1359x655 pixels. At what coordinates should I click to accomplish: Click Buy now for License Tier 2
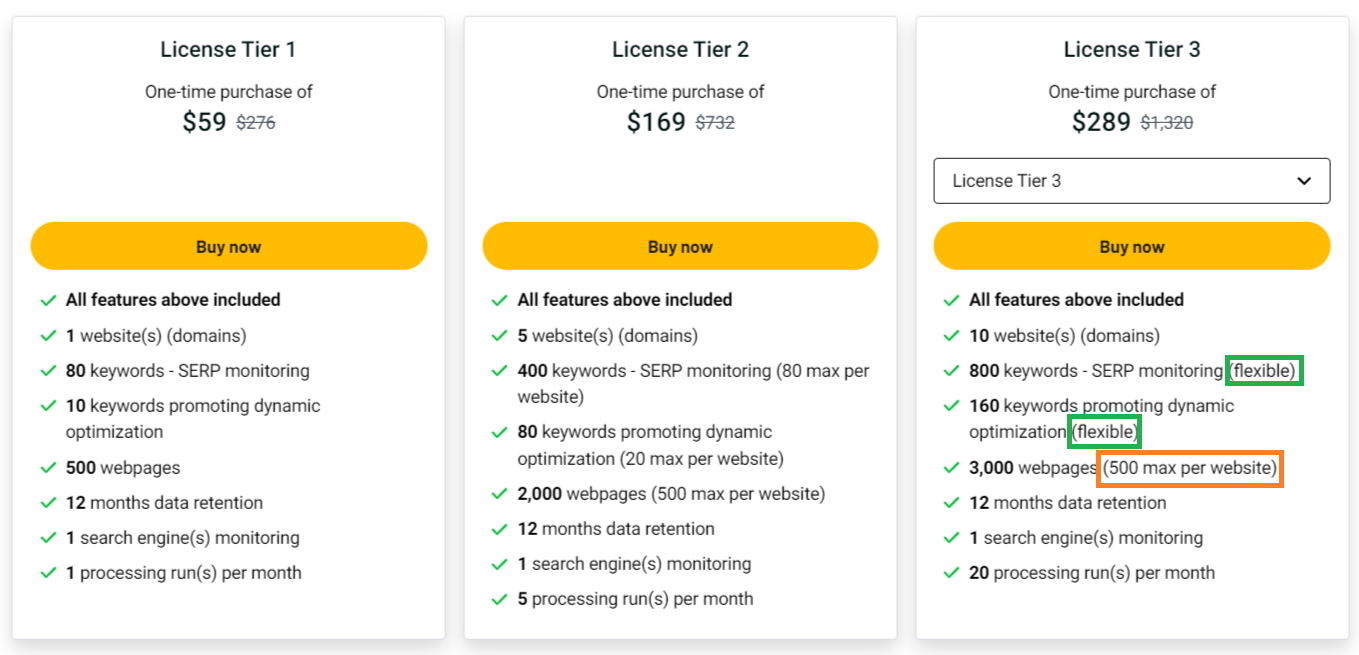pyautogui.click(x=680, y=246)
